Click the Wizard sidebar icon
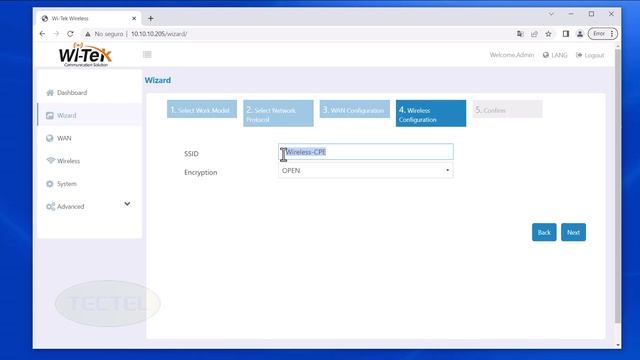Image resolution: width=640 pixels, height=360 pixels. click(x=50, y=116)
